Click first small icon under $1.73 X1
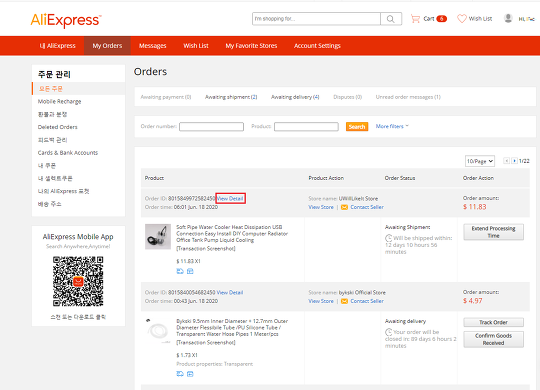Image resolution: width=540 pixels, height=390 pixels. tap(180, 374)
